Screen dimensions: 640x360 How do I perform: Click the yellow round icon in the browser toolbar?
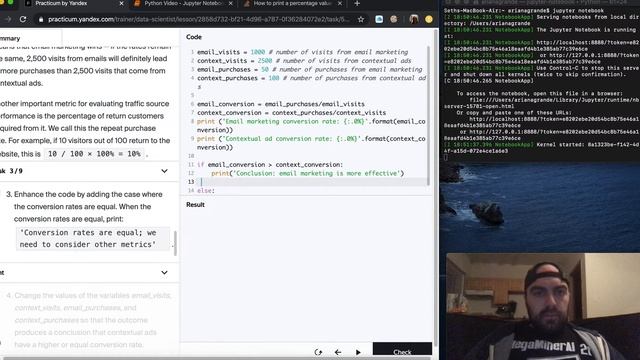(x=429, y=19)
